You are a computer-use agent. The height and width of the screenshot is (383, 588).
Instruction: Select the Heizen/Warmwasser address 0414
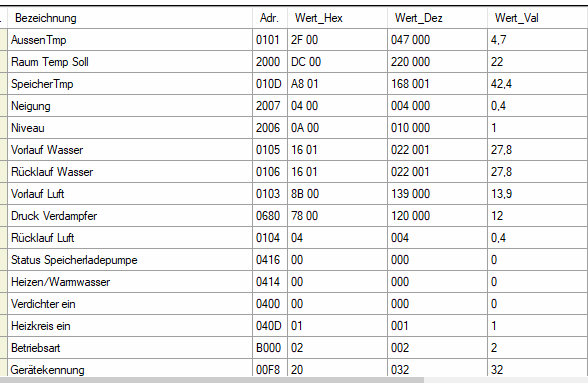pos(270,282)
